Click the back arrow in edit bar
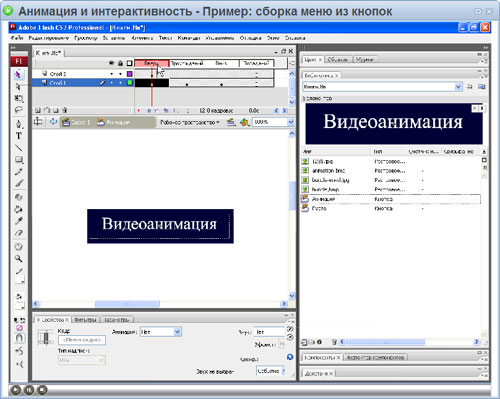Screen dimensions: 500x399 pos(53,122)
